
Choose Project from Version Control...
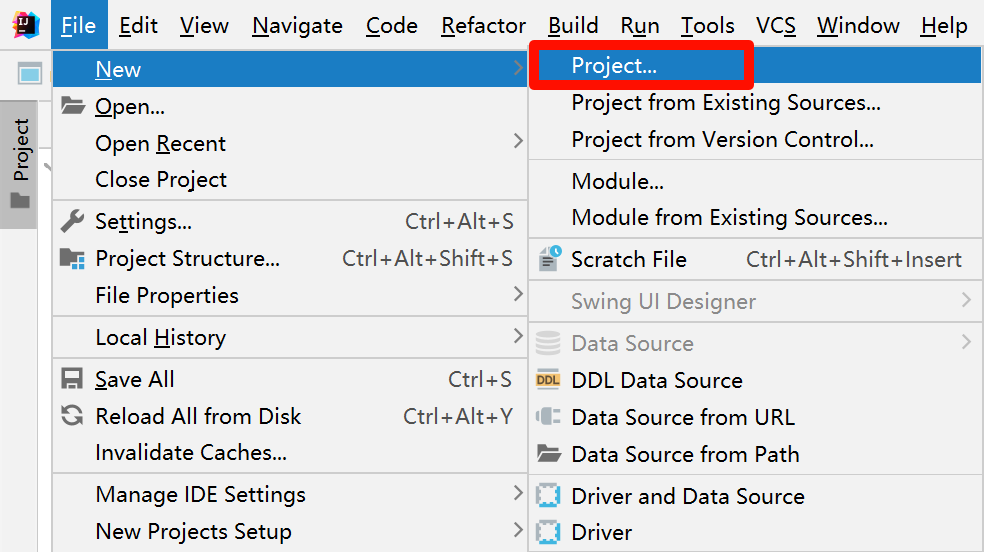[722, 140]
